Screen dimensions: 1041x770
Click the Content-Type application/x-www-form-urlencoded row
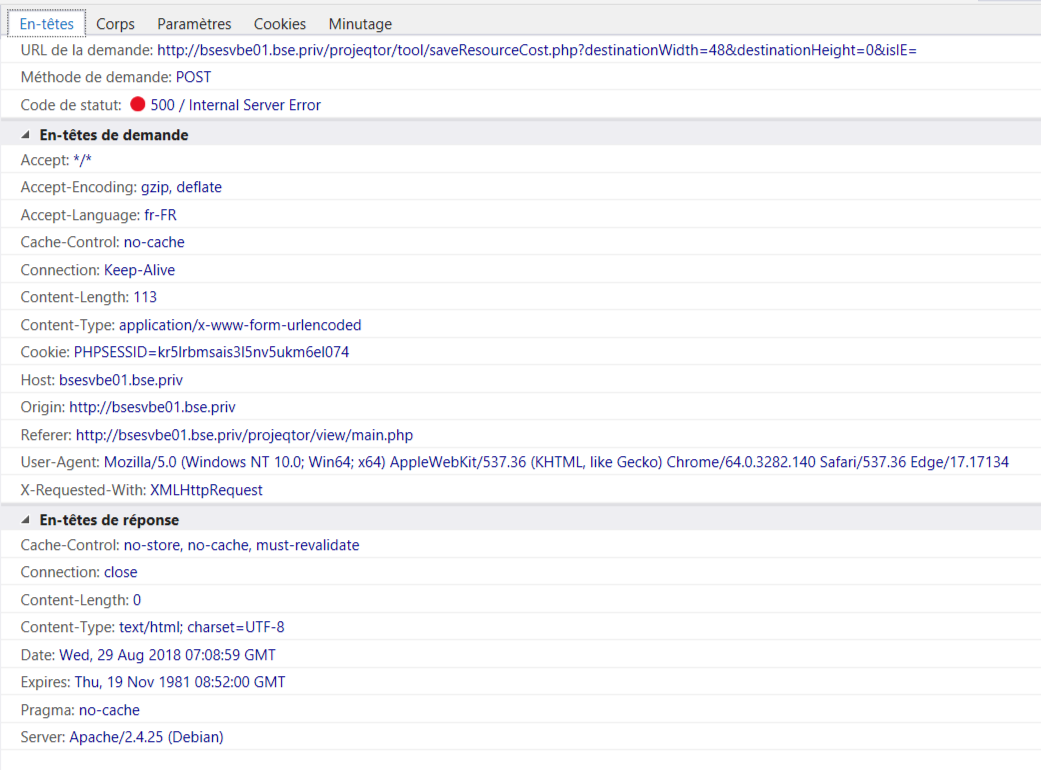191,325
